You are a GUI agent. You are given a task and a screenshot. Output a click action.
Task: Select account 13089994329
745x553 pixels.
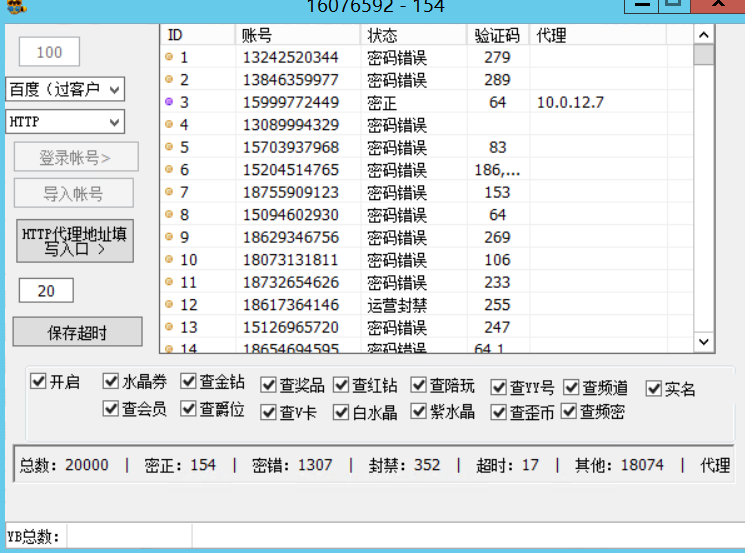[x=290, y=124]
